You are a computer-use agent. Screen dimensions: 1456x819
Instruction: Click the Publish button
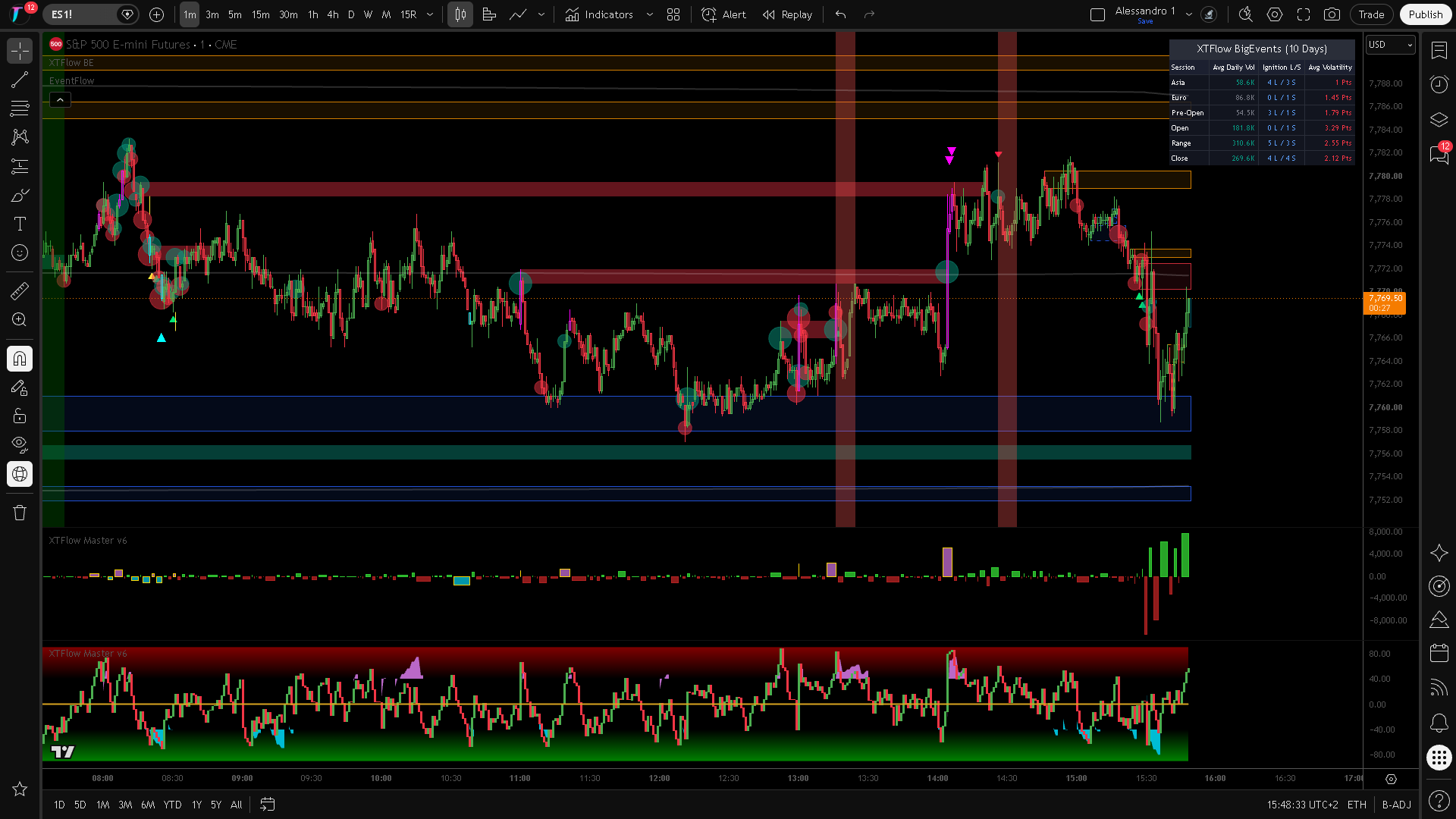(1426, 14)
